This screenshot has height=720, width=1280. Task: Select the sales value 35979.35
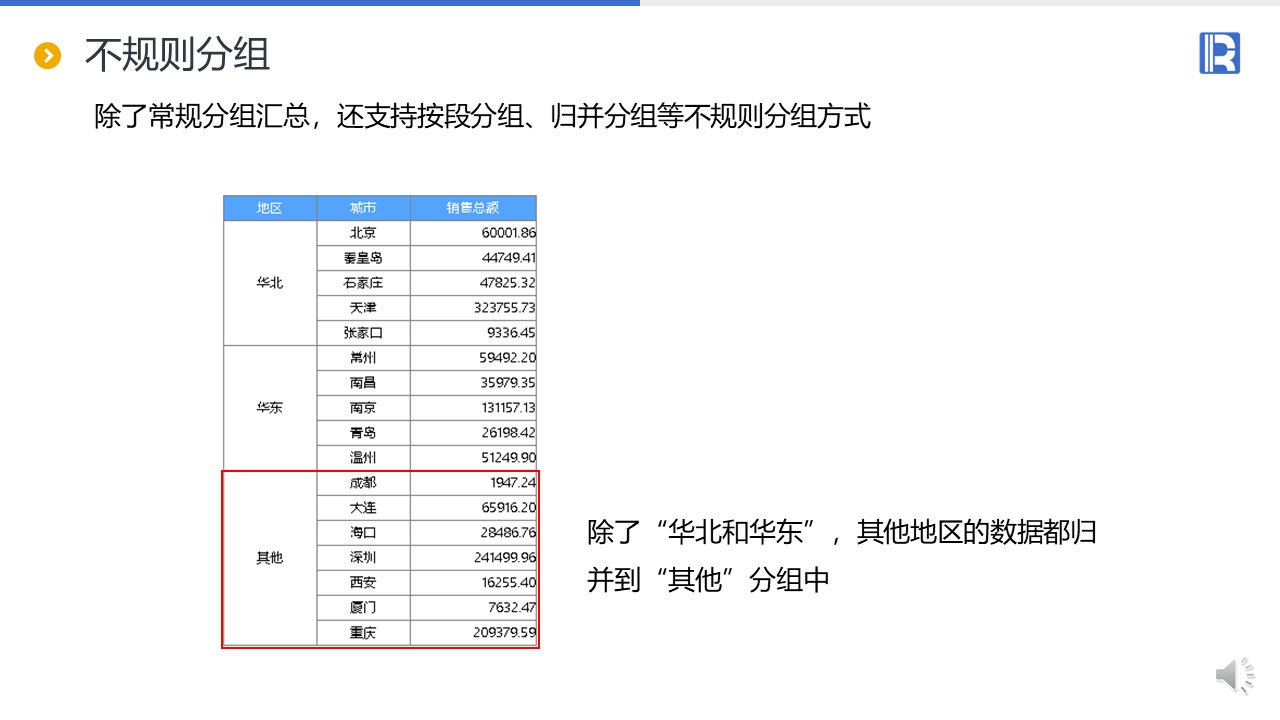(508, 383)
